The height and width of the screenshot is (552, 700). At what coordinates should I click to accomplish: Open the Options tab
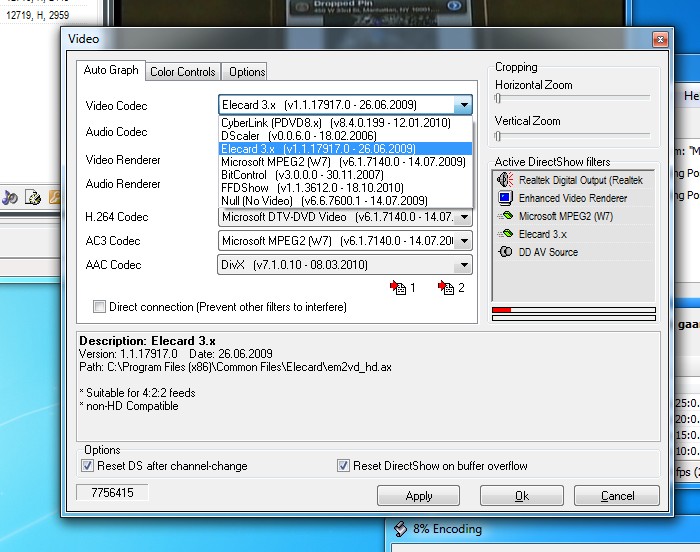[x=247, y=72]
